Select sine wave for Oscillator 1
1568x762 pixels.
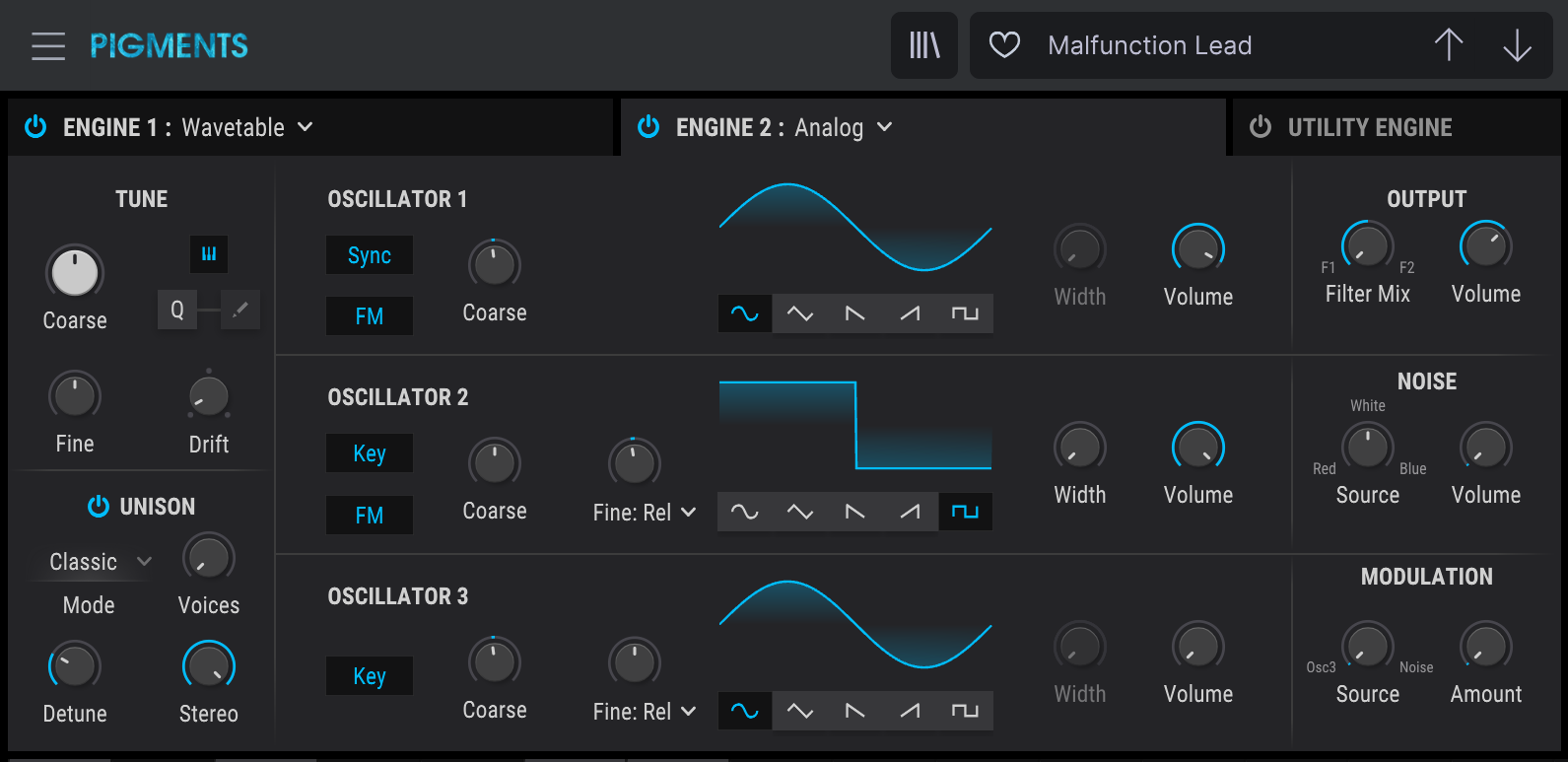[745, 313]
